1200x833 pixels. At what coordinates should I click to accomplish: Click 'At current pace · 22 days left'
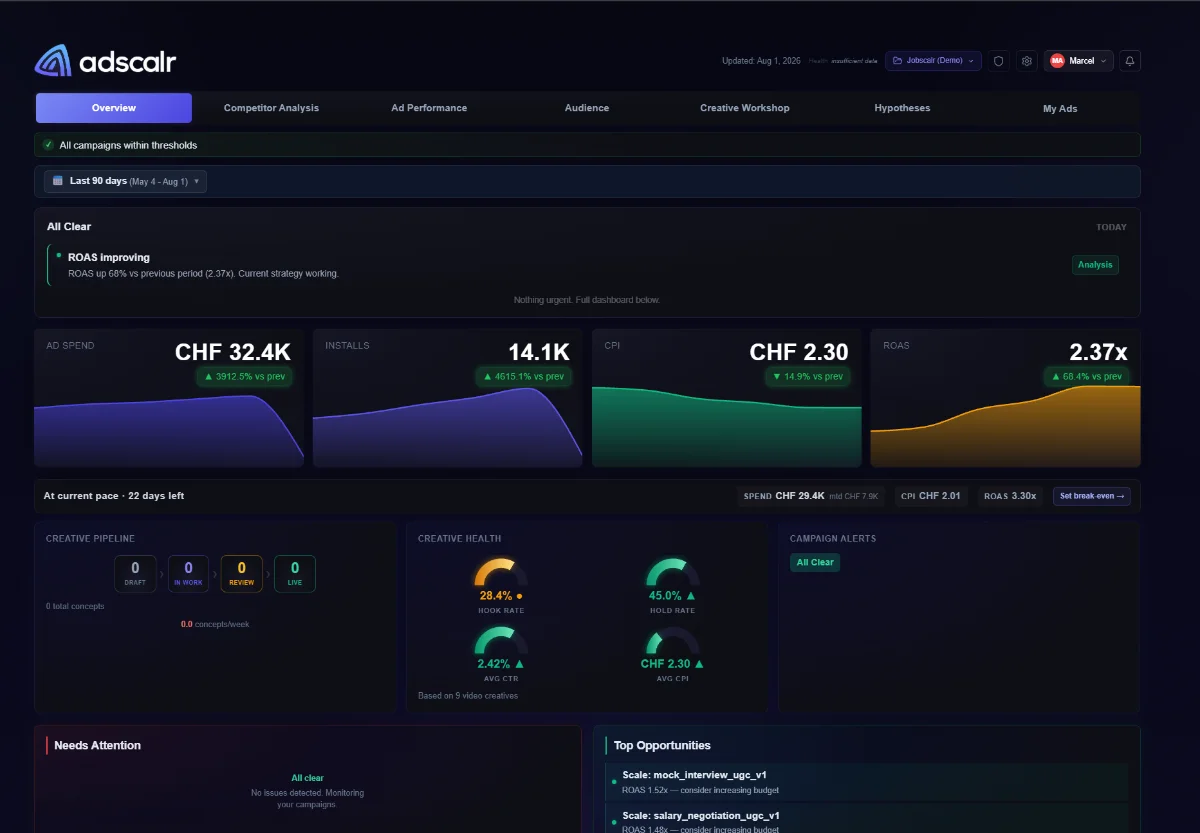point(114,496)
